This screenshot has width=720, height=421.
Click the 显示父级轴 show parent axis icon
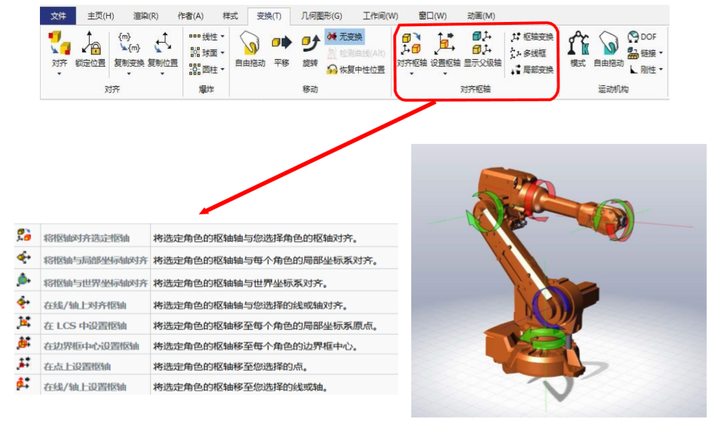point(483,47)
